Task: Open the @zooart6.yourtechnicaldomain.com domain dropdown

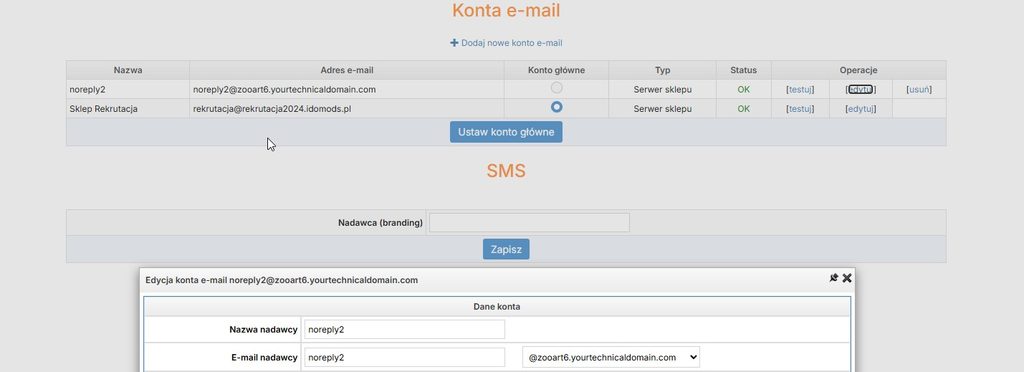Action: (611, 357)
